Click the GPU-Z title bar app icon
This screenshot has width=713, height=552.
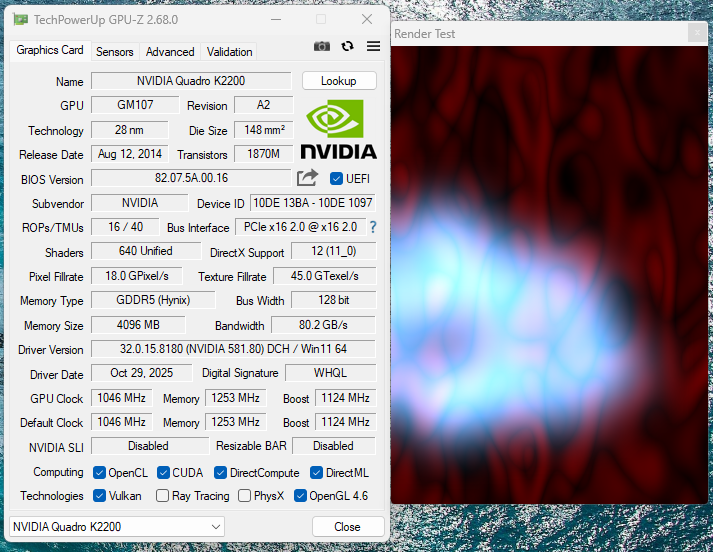20,20
